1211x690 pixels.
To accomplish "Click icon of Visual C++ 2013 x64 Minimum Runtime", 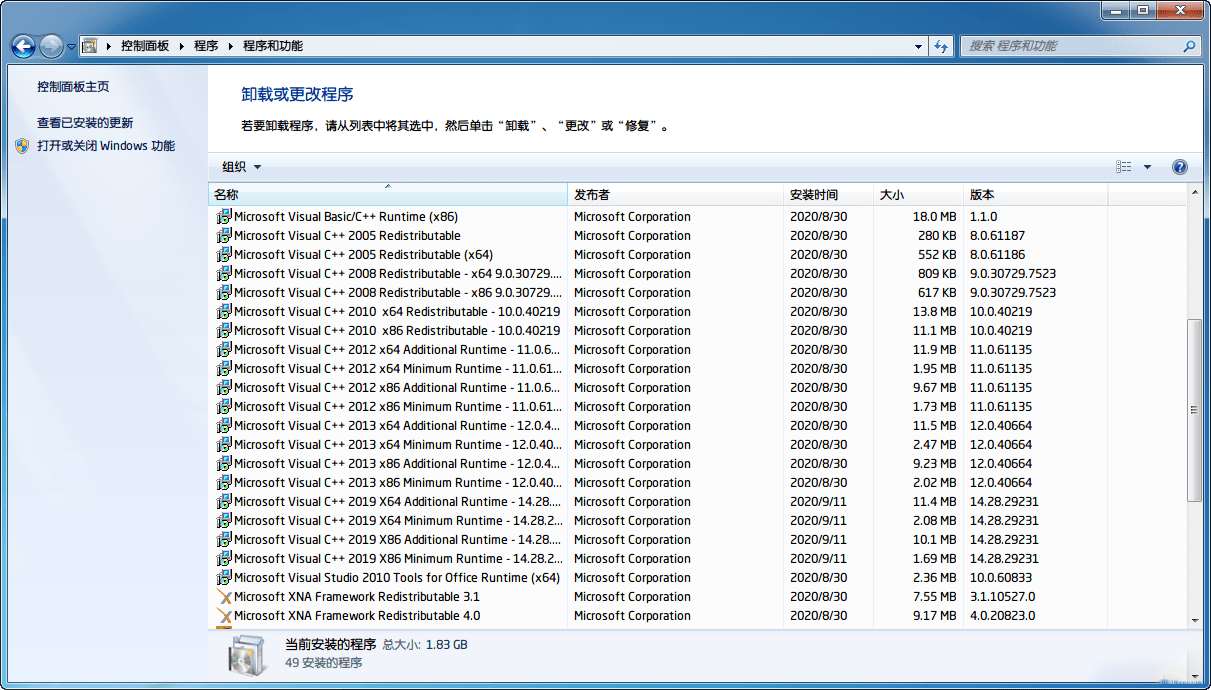I will click(x=224, y=444).
